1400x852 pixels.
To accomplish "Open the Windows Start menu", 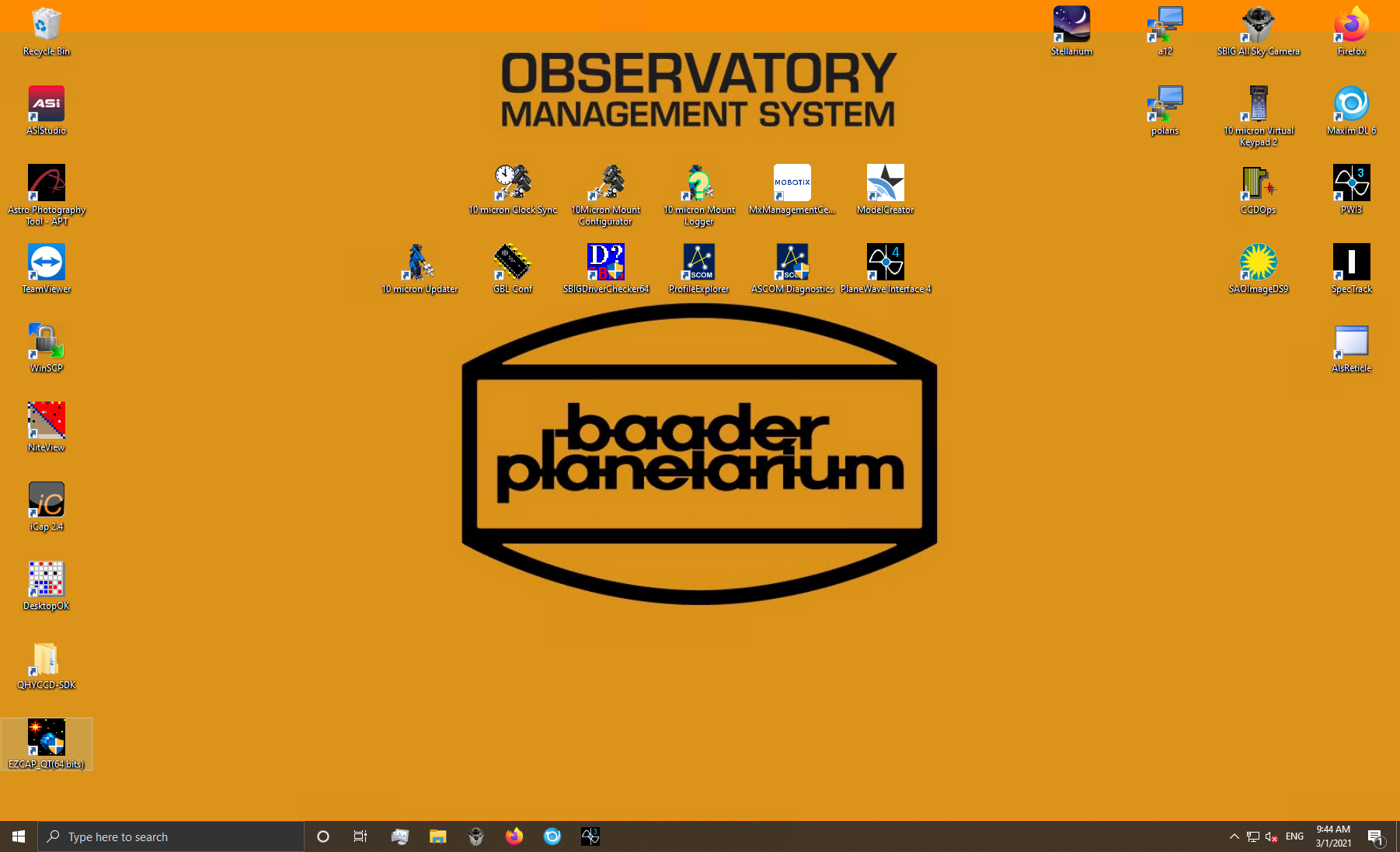I will coord(19,836).
